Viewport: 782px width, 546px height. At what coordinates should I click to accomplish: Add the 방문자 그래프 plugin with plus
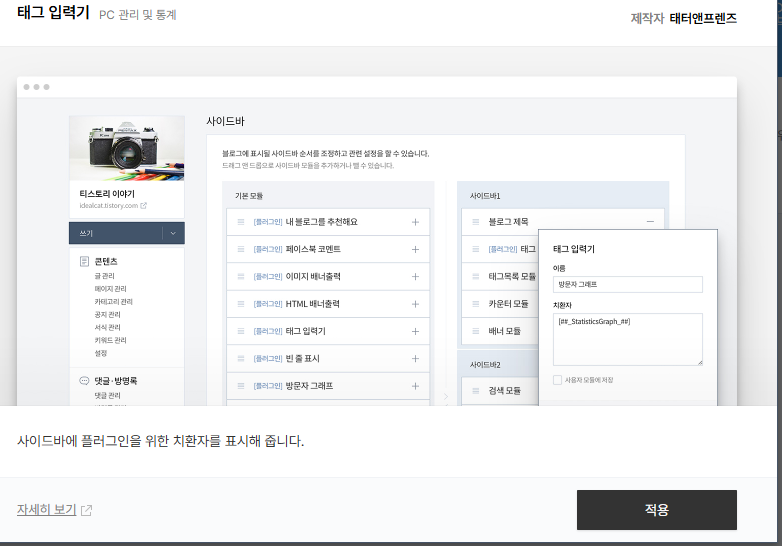coord(415,386)
